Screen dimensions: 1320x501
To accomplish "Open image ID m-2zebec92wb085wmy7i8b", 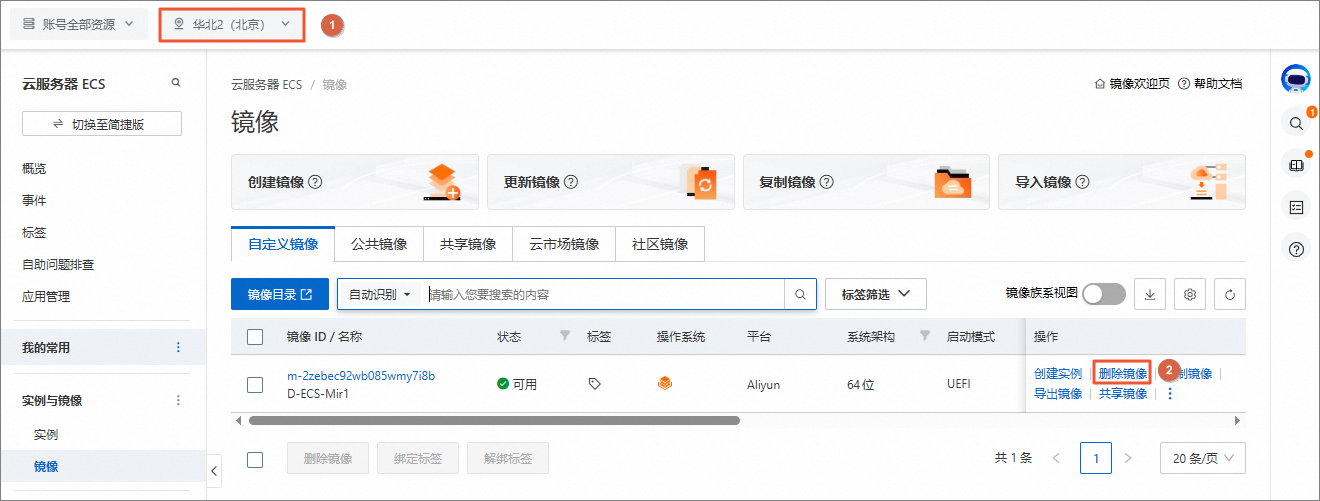I will pyautogui.click(x=361, y=376).
